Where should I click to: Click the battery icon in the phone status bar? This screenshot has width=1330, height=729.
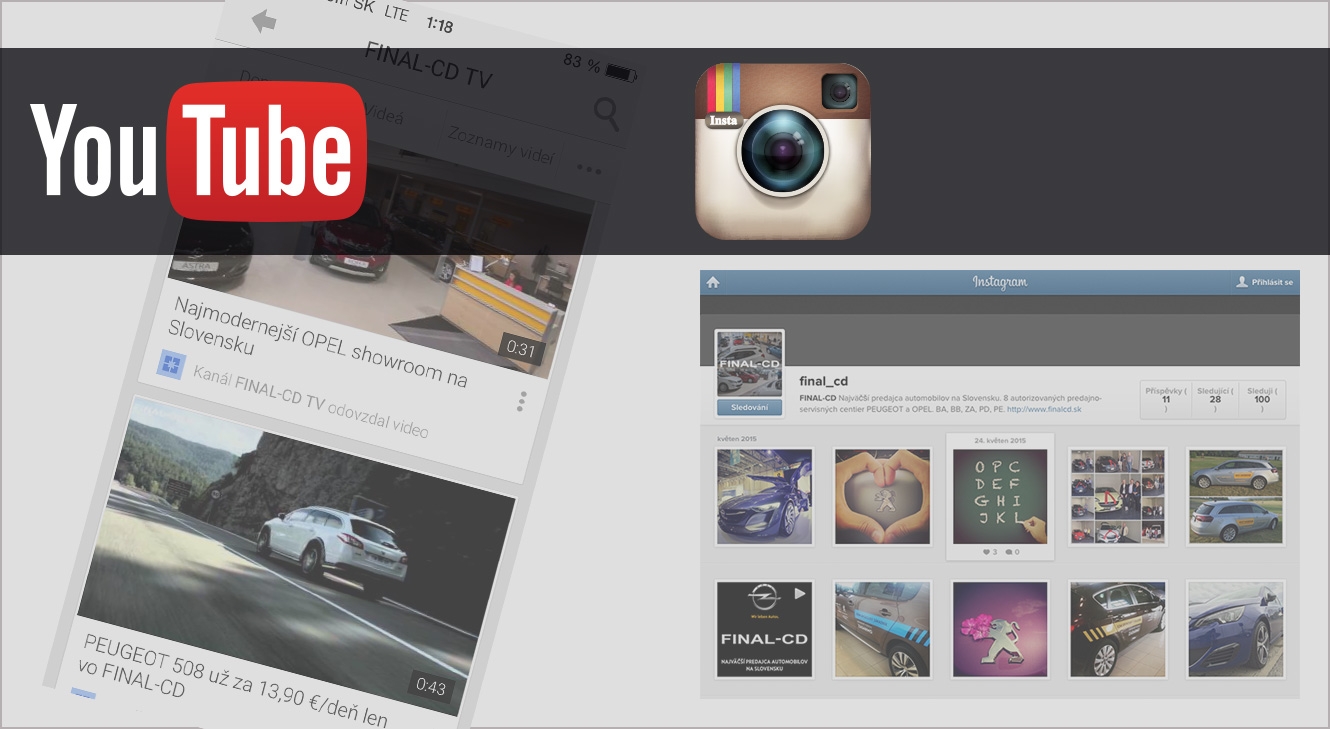pos(621,73)
